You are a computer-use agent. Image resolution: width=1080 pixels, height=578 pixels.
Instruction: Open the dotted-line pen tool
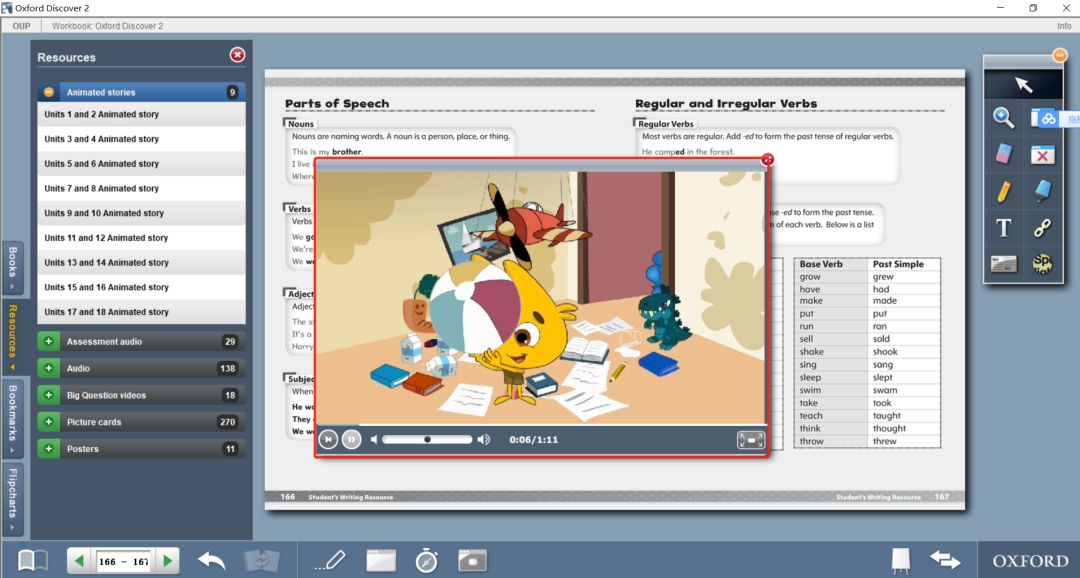coord(330,560)
